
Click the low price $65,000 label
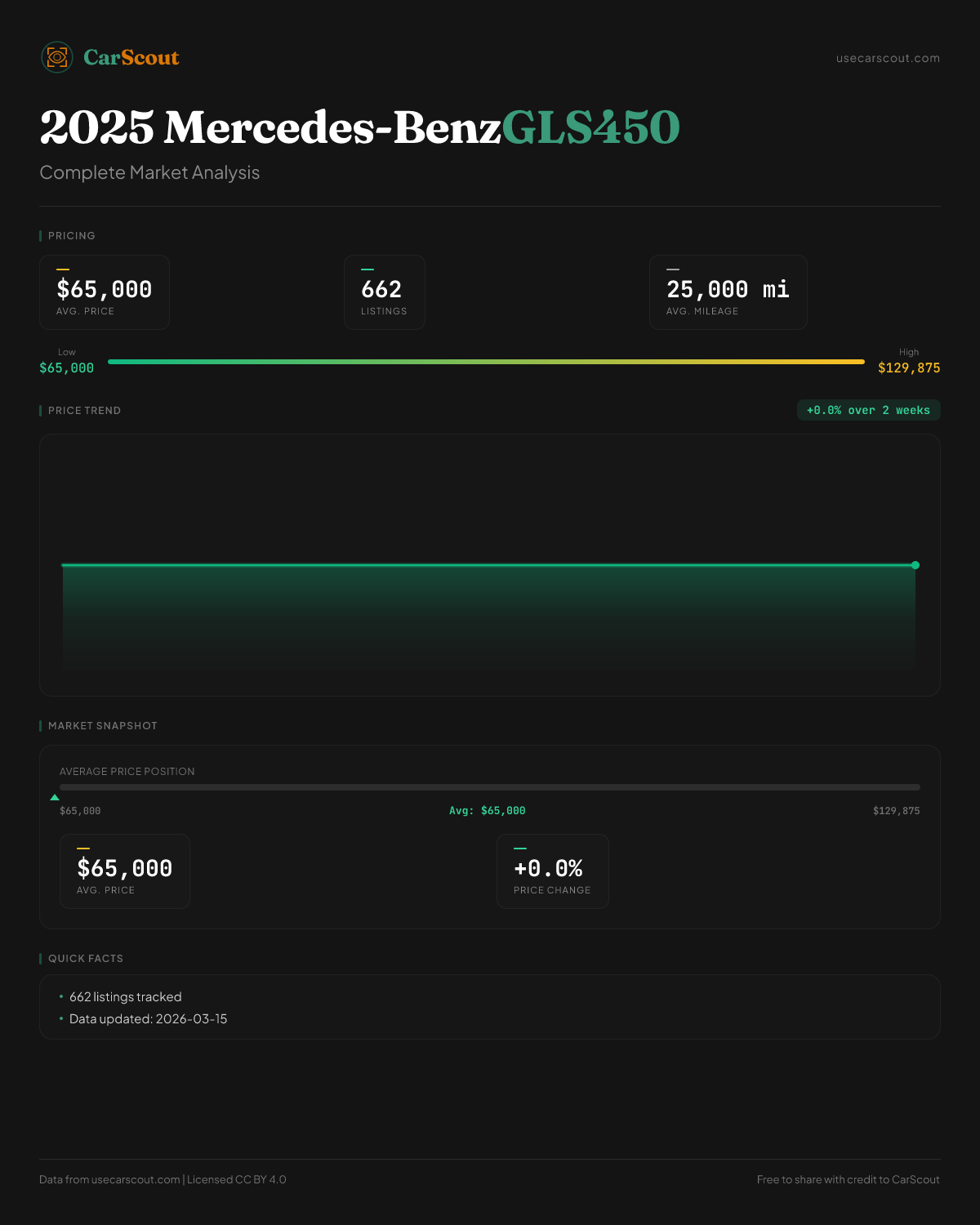(66, 368)
